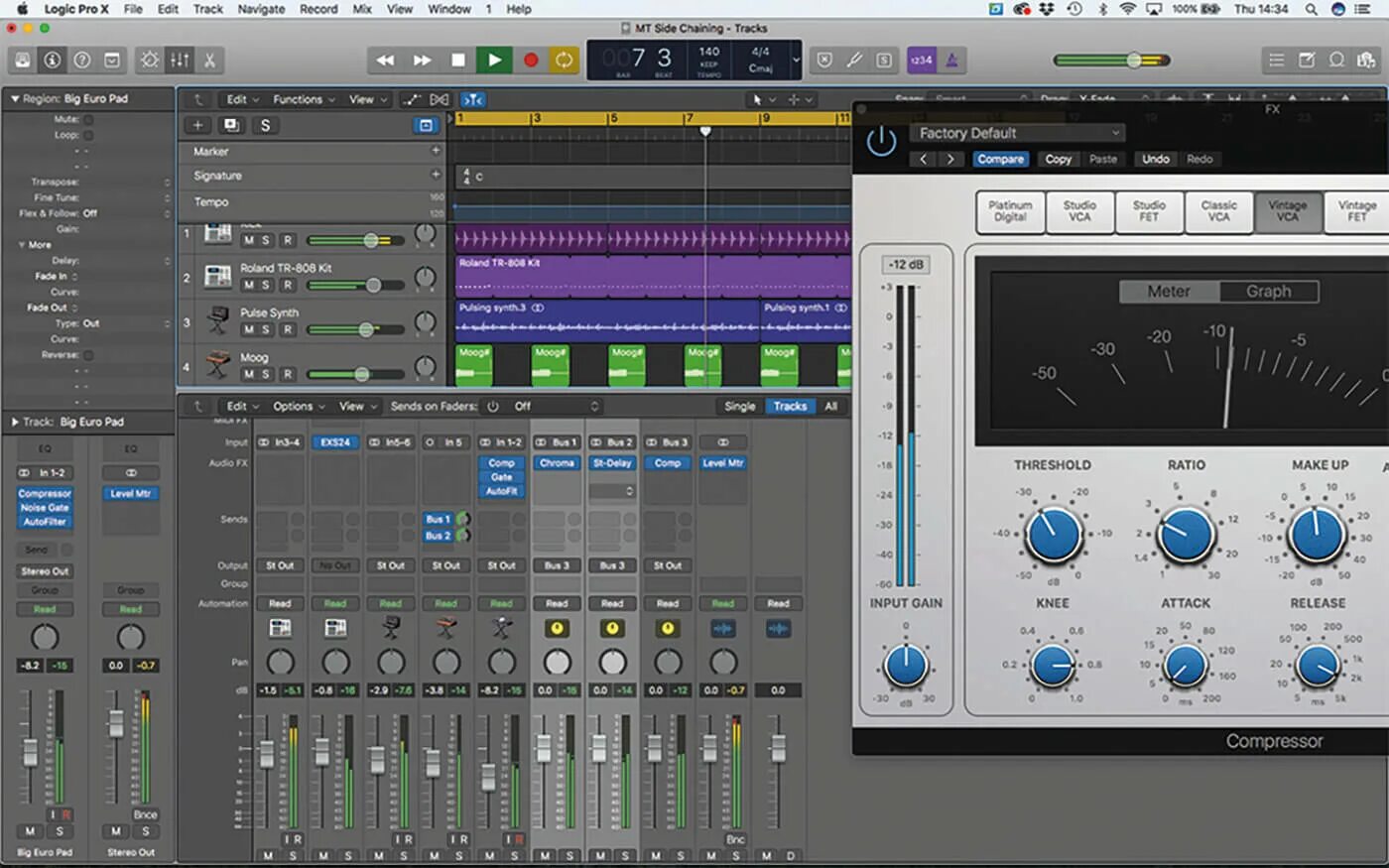The image size is (1389, 868).
Task: Show Single channel in mixer view
Action: tap(739, 406)
